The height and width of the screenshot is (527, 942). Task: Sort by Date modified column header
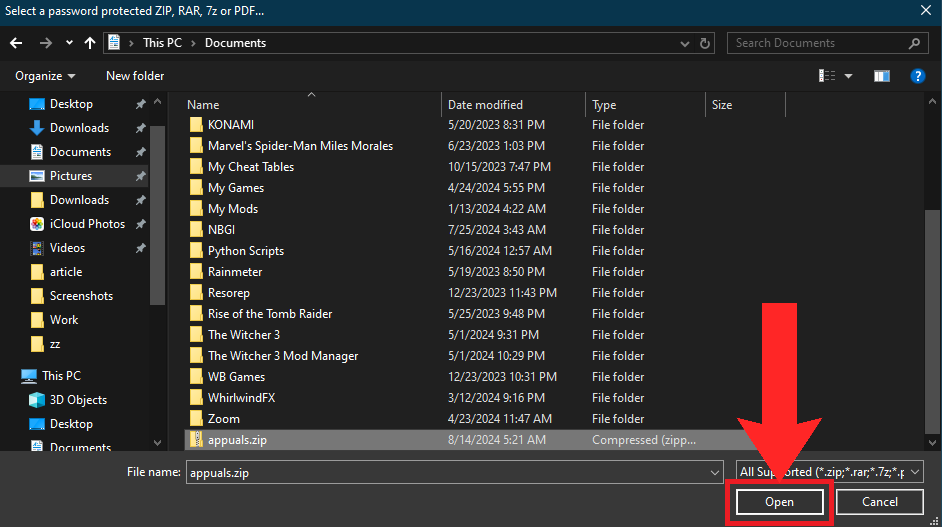[485, 105]
